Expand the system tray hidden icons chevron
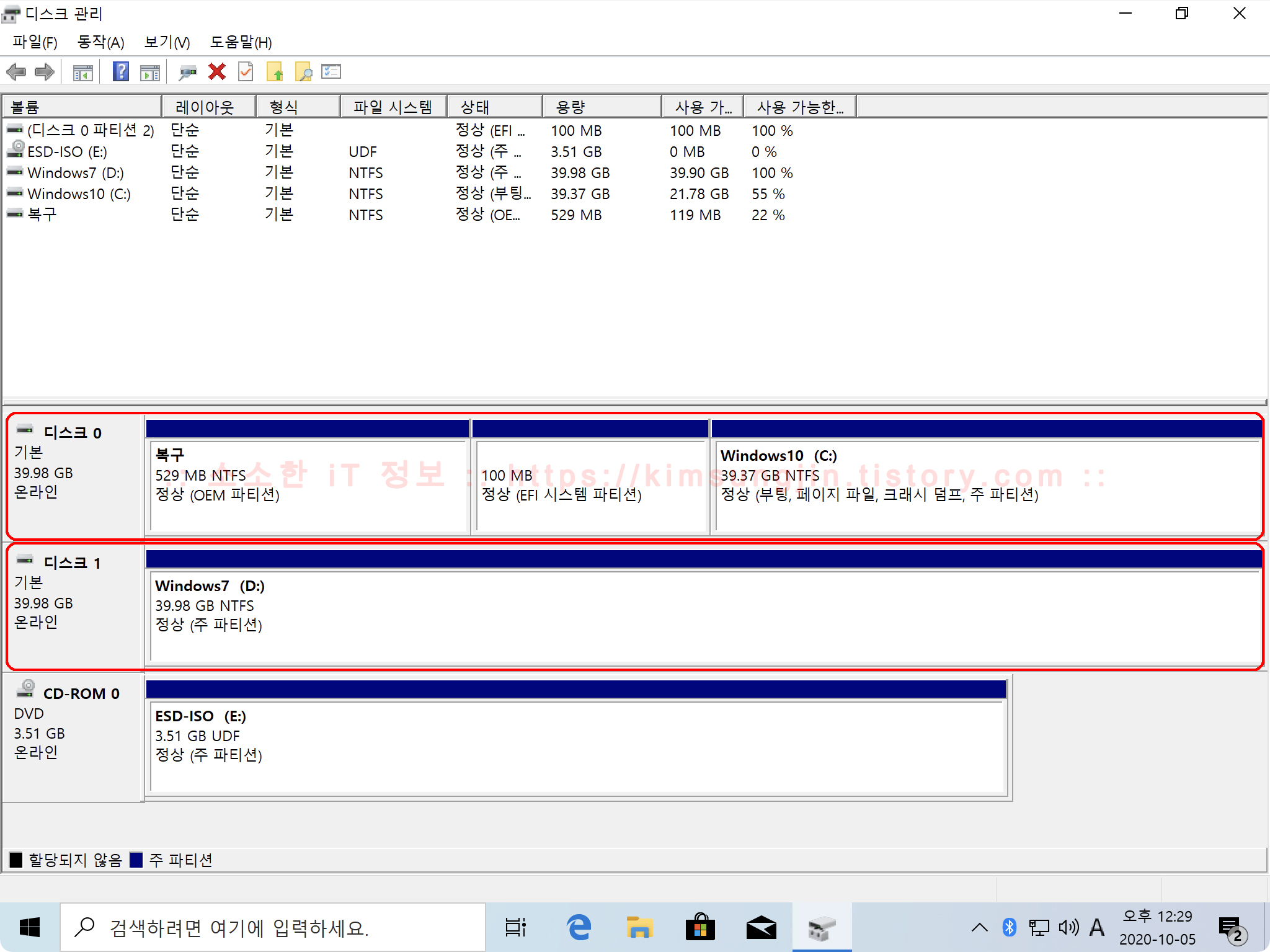 coord(979,928)
